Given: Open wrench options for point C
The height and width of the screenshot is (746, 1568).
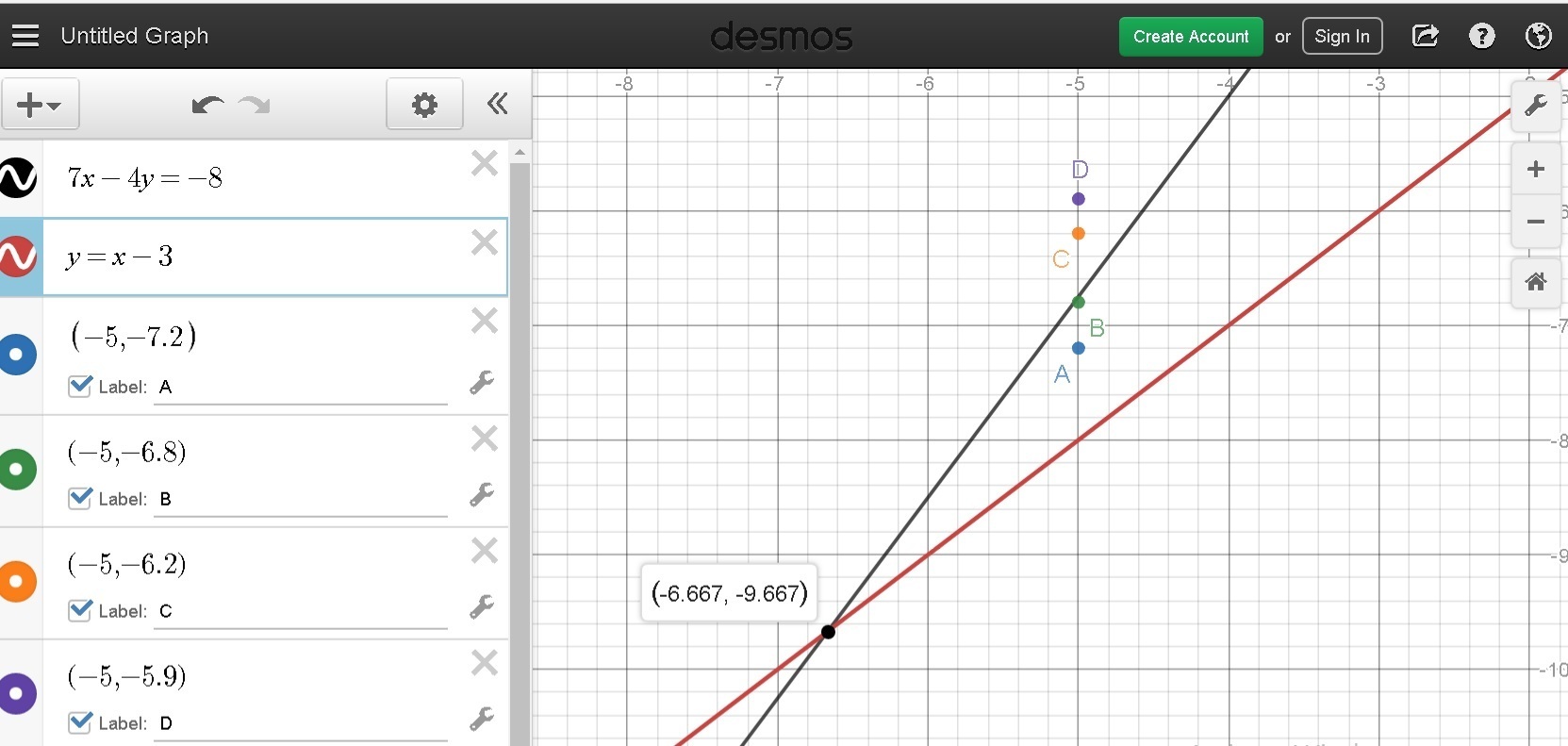Looking at the screenshot, I should [x=482, y=606].
